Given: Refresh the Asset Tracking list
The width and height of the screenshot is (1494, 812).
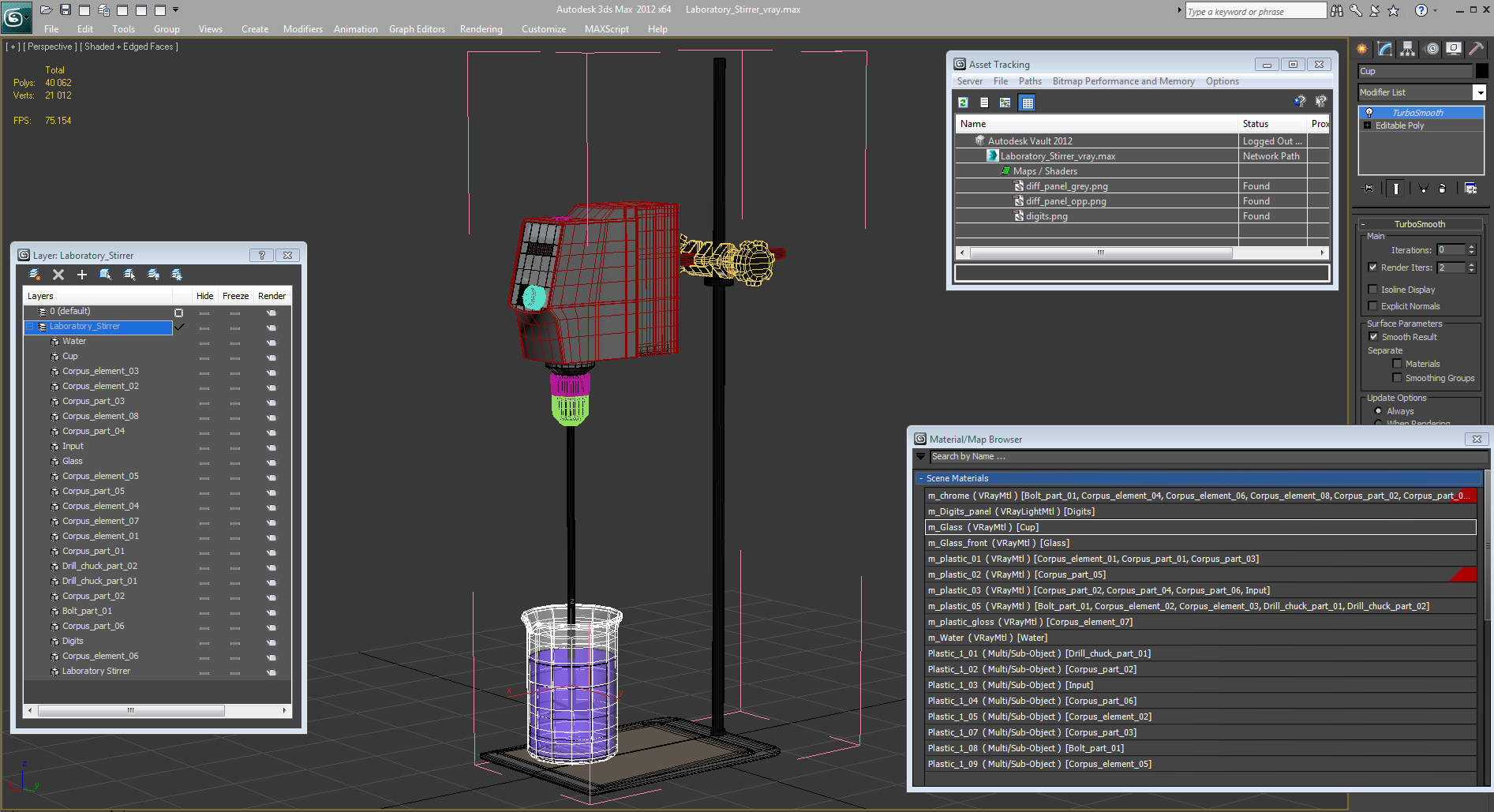Looking at the screenshot, I should tap(963, 103).
